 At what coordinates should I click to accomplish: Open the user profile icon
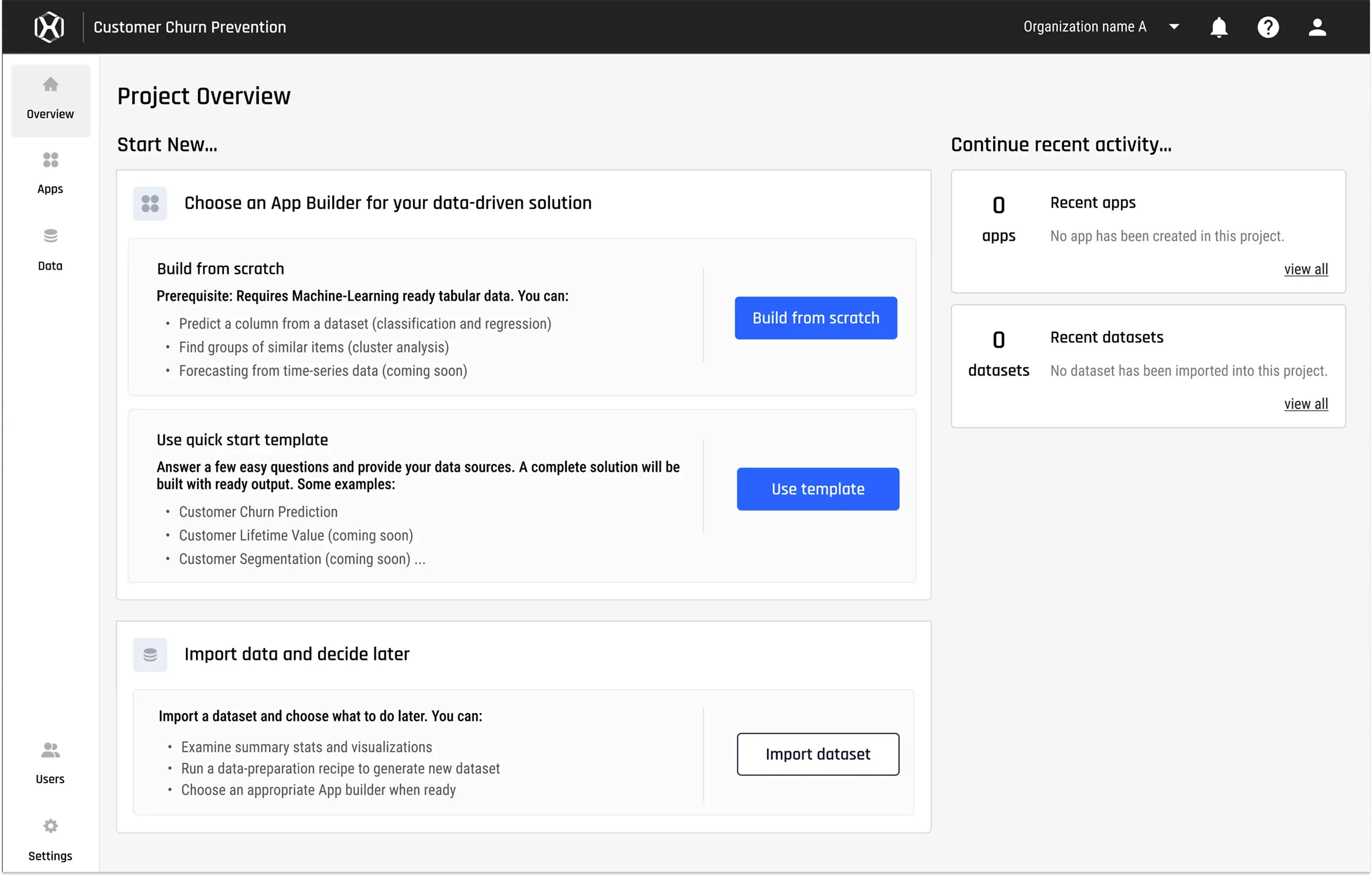(x=1317, y=27)
